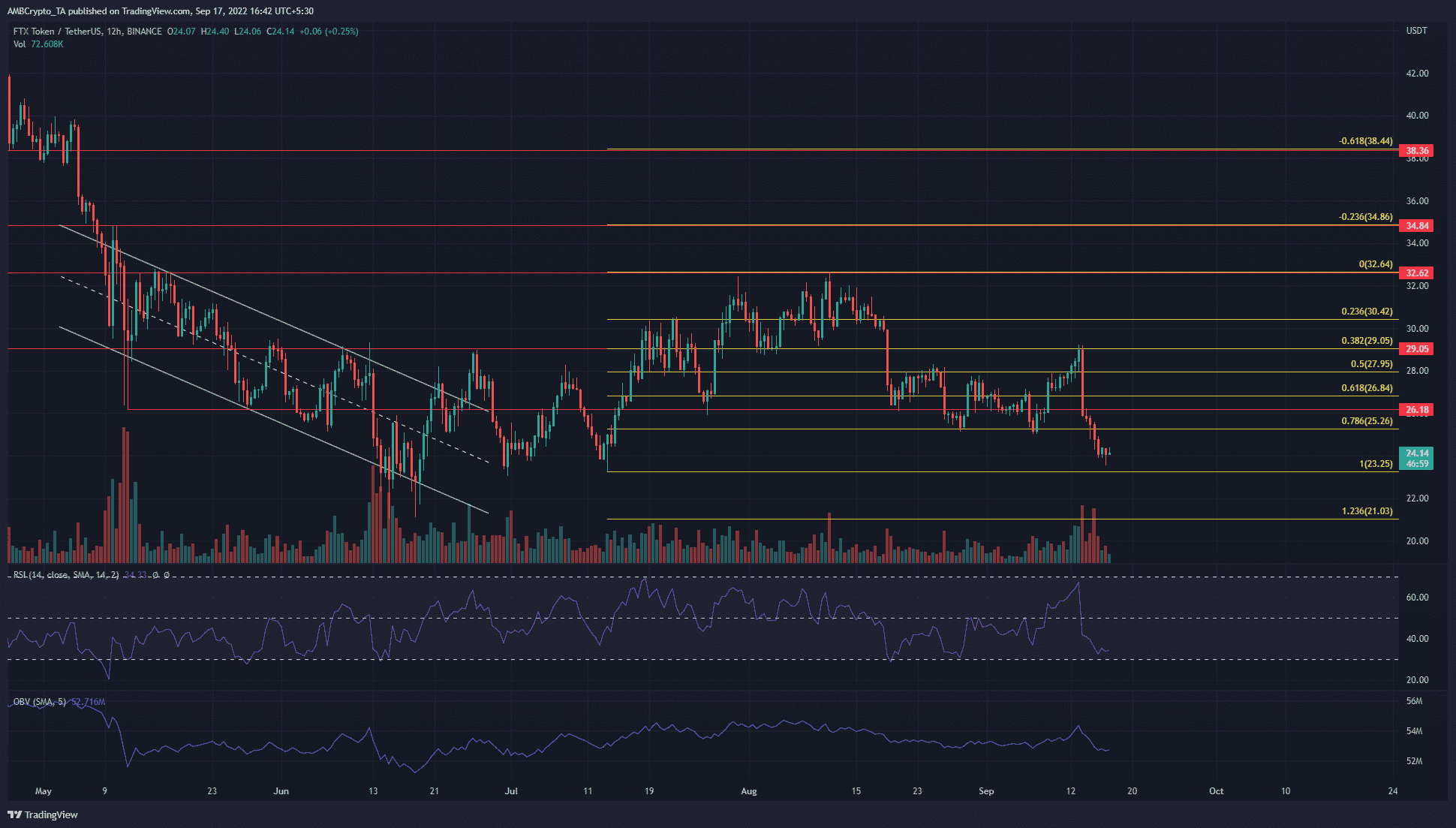Image resolution: width=1456 pixels, height=828 pixels.
Task: Click the red 32.62 price tag
Action: (1416, 273)
